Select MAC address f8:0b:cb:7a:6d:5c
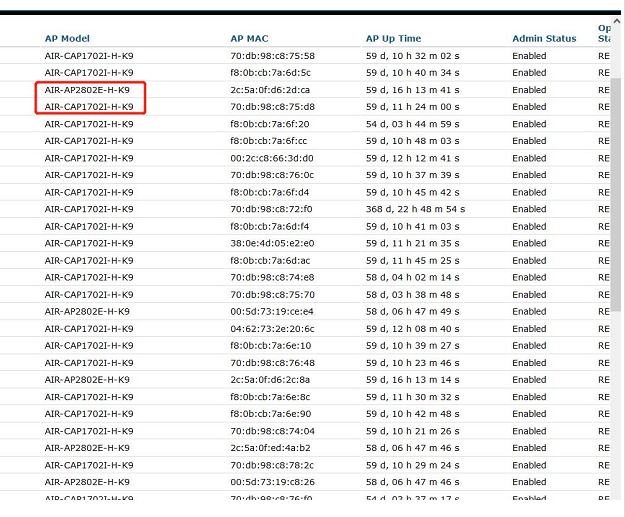Viewport: 625px width, 517px height. [x=271, y=73]
